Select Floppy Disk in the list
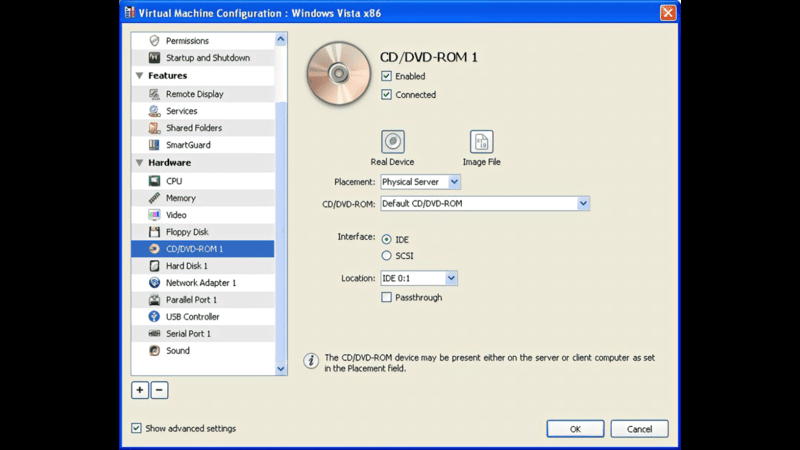This screenshot has height=450, width=800. coord(203,232)
